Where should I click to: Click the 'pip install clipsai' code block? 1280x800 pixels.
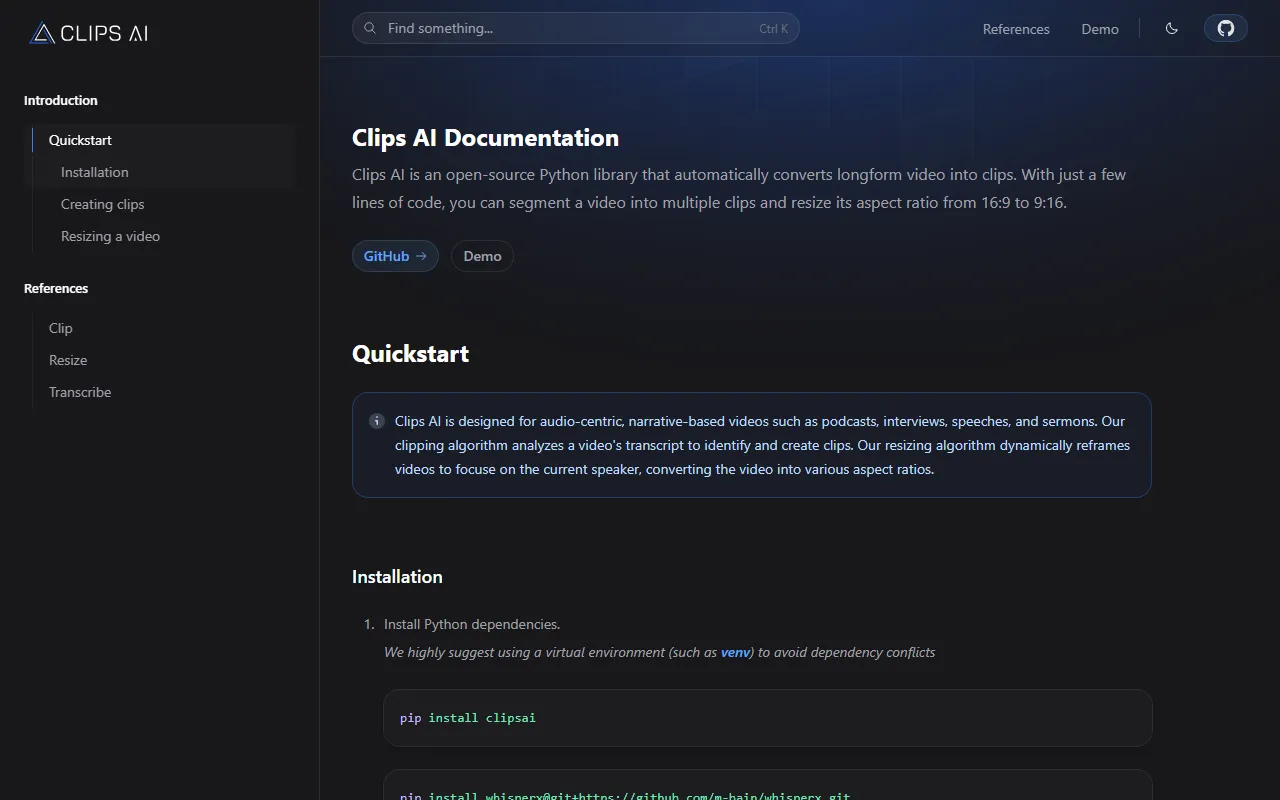pos(767,718)
